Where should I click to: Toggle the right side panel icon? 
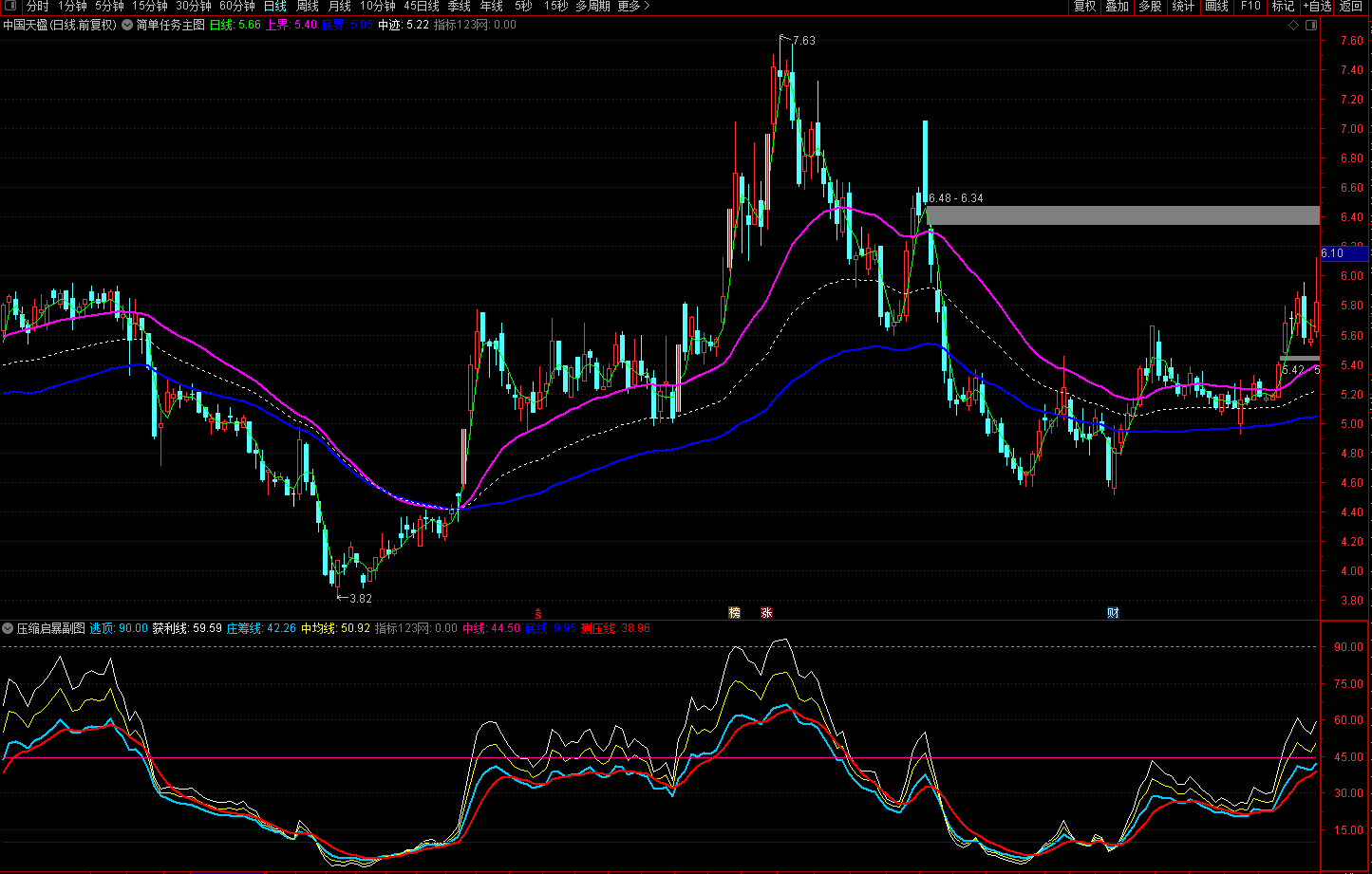(x=1311, y=25)
